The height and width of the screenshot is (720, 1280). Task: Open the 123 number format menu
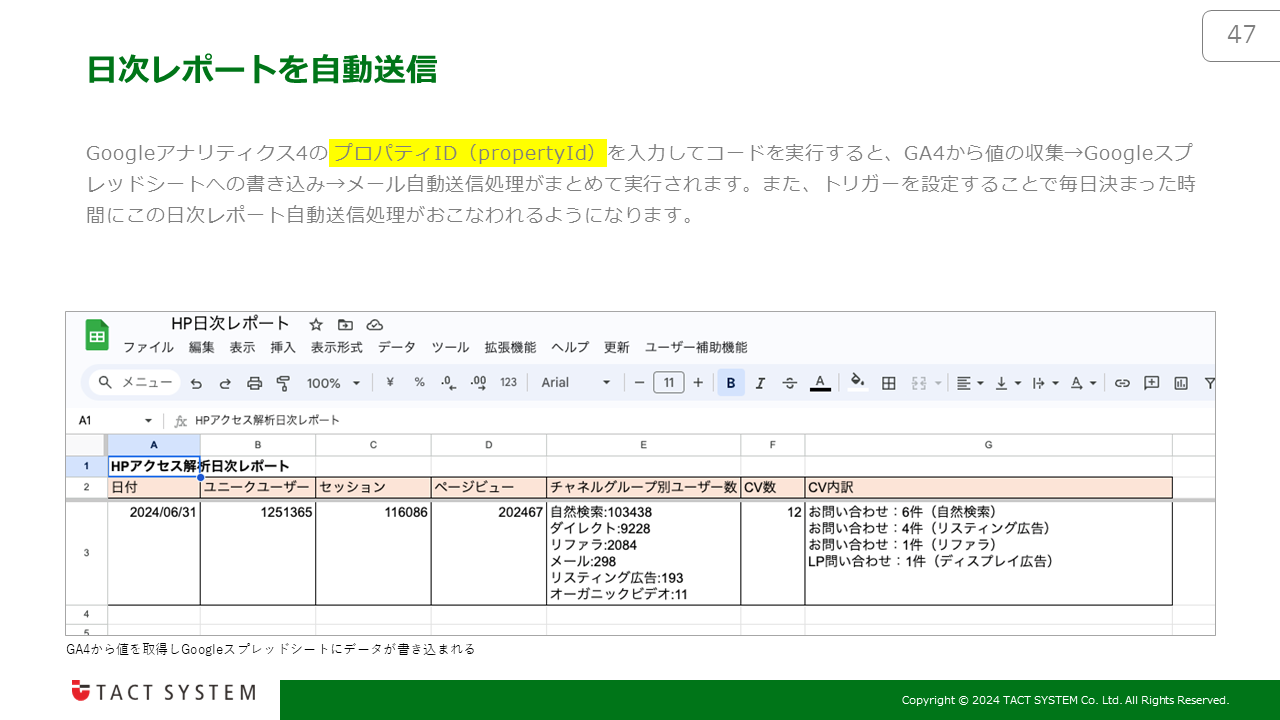click(x=509, y=382)
